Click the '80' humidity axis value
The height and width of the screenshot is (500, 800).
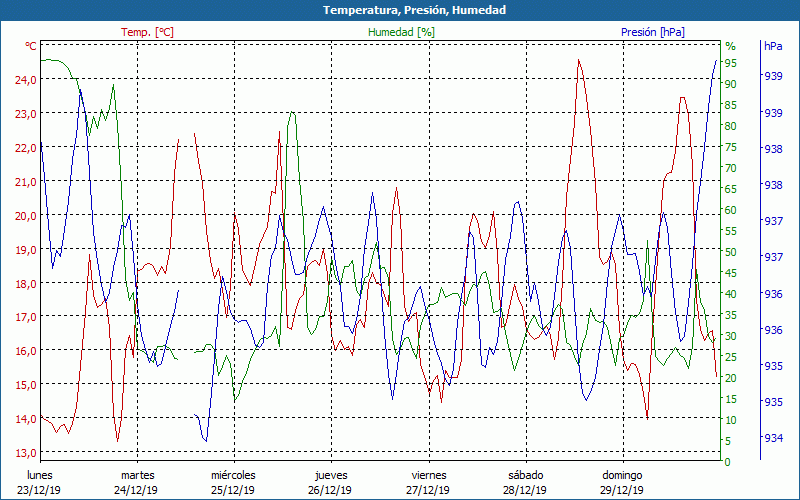(x=731, y=126)
